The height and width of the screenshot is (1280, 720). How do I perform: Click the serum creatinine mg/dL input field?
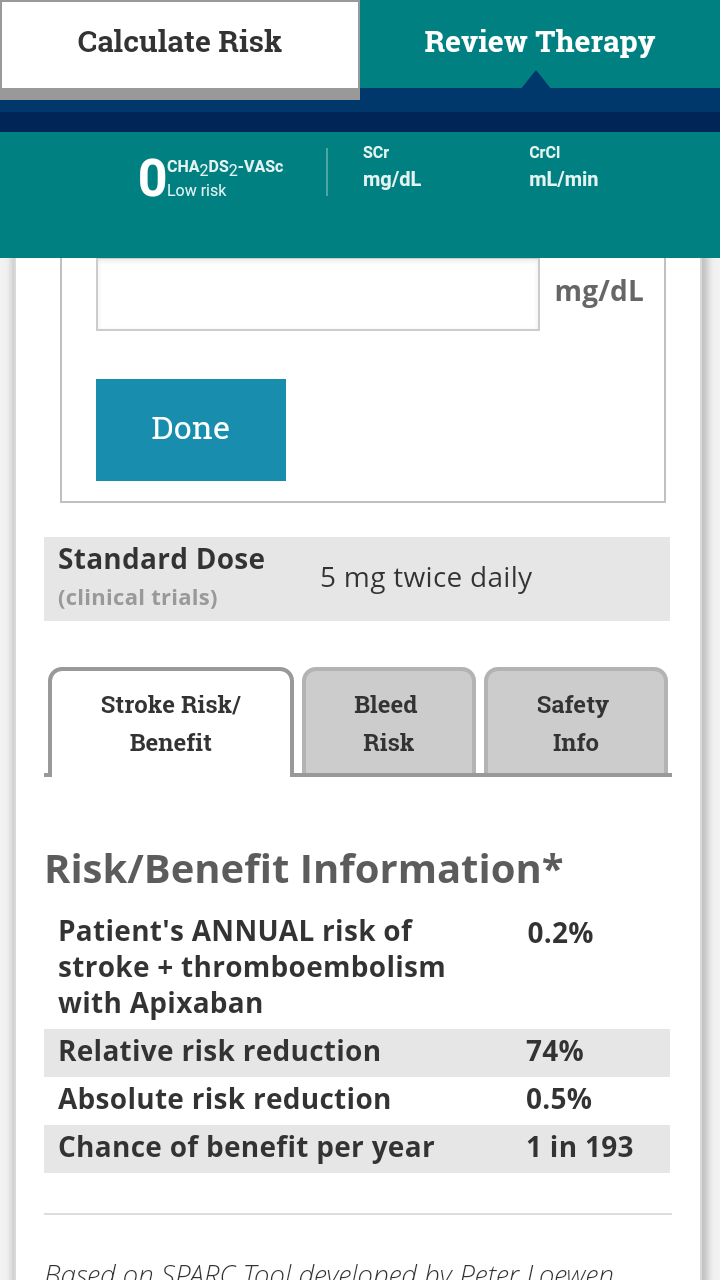point(318,294)
